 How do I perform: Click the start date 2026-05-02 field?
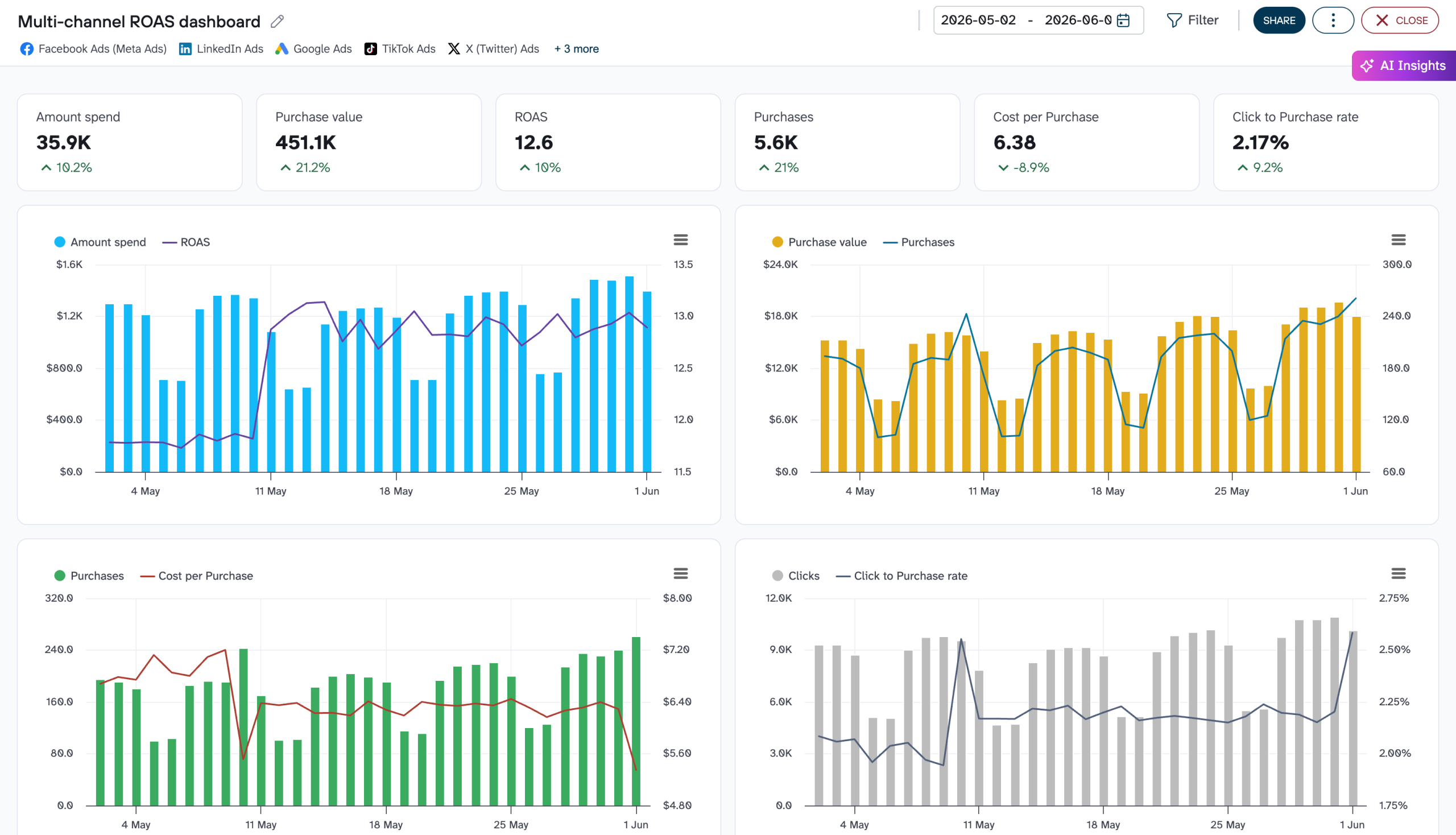coord(978,20)
